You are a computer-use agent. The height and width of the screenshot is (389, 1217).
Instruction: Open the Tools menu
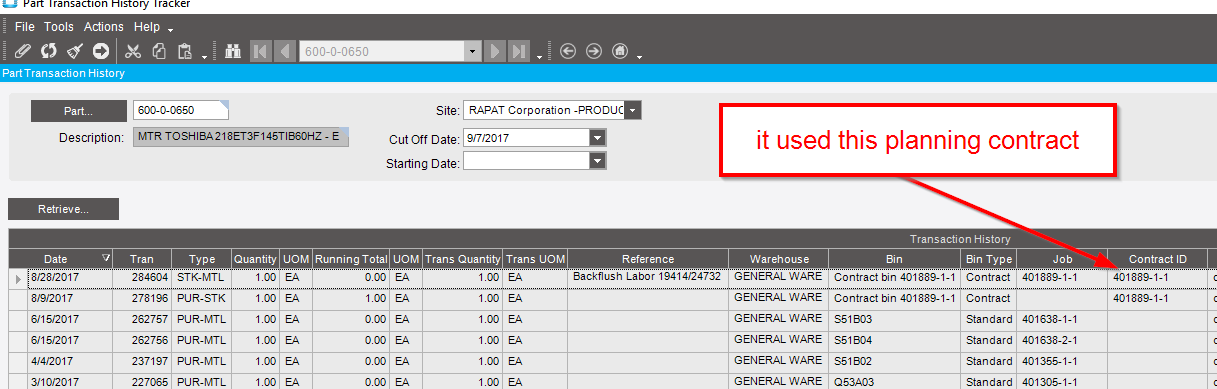59,27
